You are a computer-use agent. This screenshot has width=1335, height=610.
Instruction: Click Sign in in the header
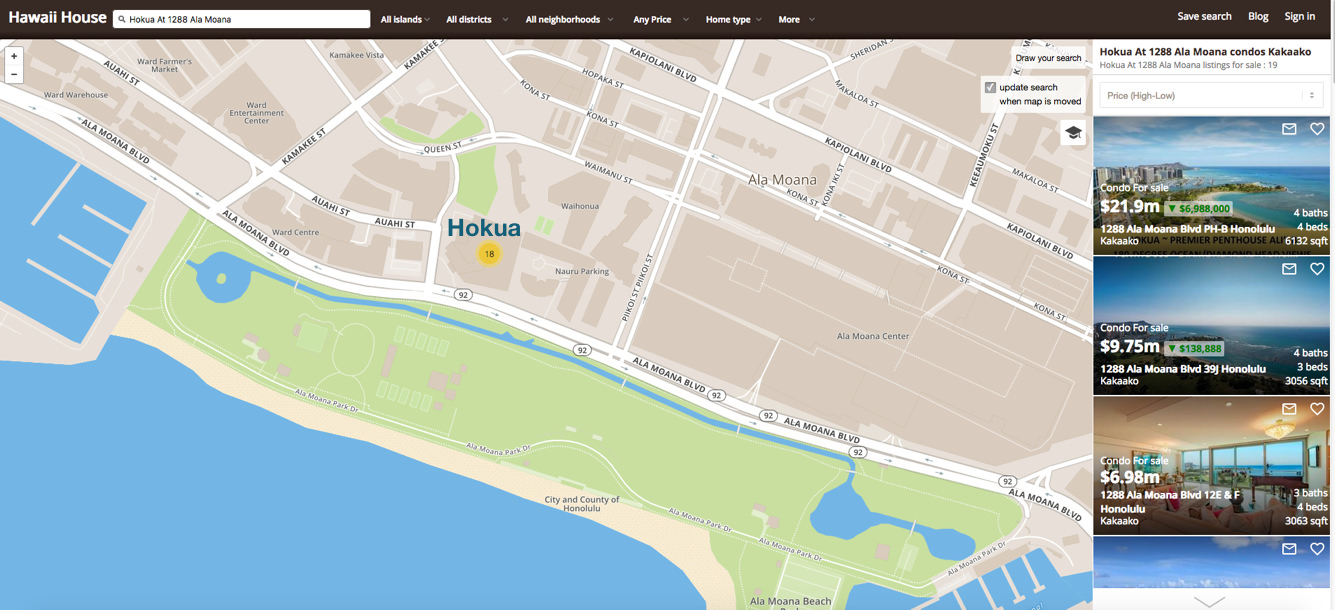(x=1299, y=16)
